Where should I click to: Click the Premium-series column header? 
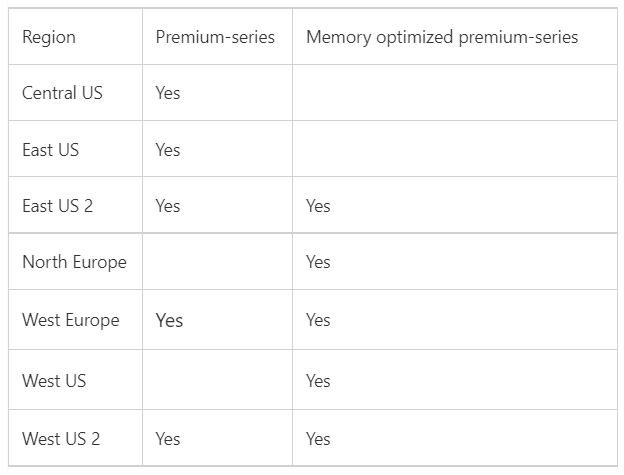(x=215, y=37)
